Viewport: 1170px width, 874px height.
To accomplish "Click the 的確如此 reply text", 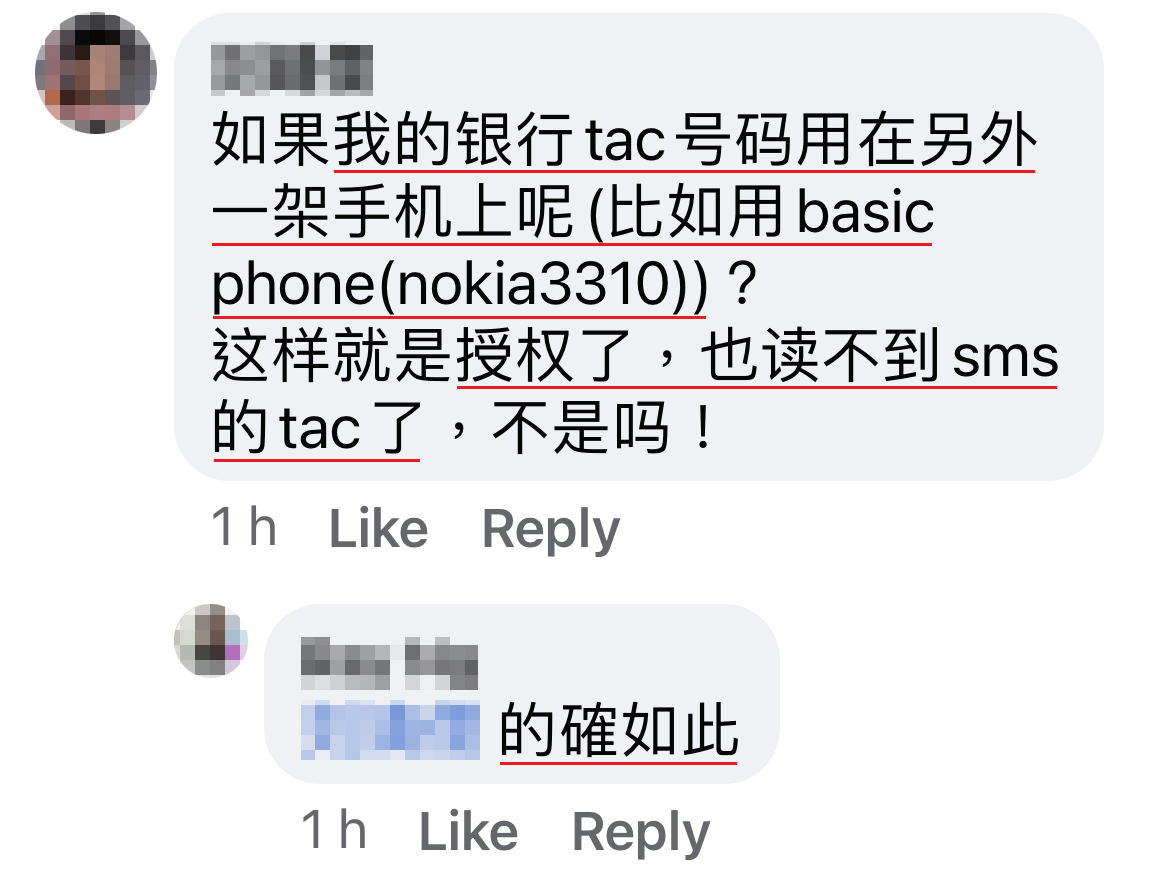I will coord(619,731).
